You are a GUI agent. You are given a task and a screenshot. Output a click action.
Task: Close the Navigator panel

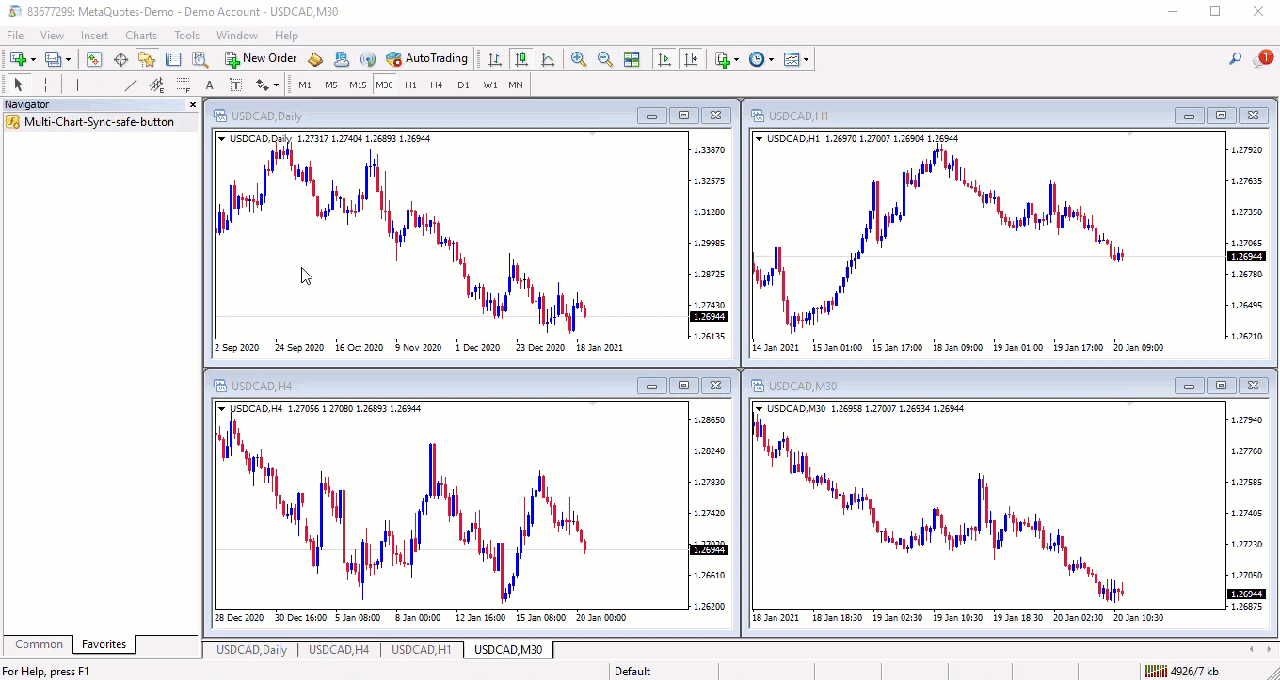pos(193,105)
